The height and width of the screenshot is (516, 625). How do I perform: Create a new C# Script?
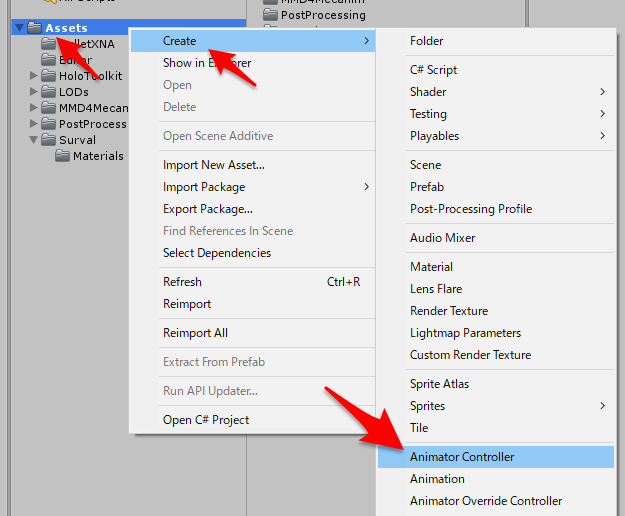496,70
